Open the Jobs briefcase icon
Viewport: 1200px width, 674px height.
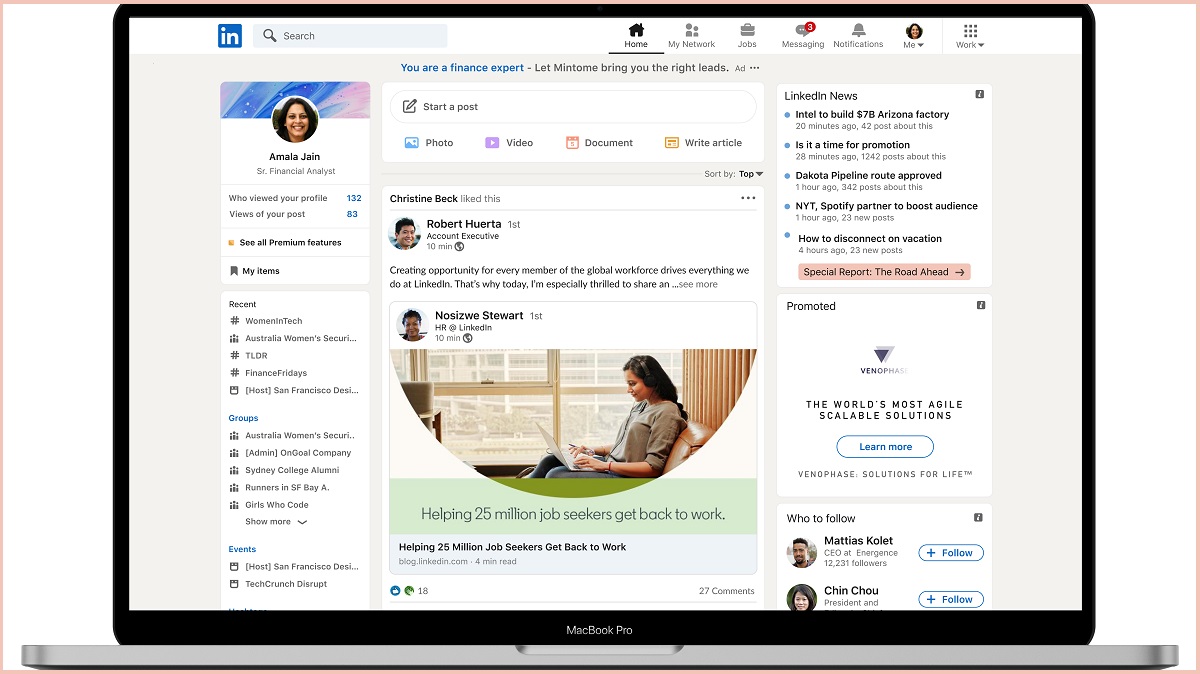747,31
